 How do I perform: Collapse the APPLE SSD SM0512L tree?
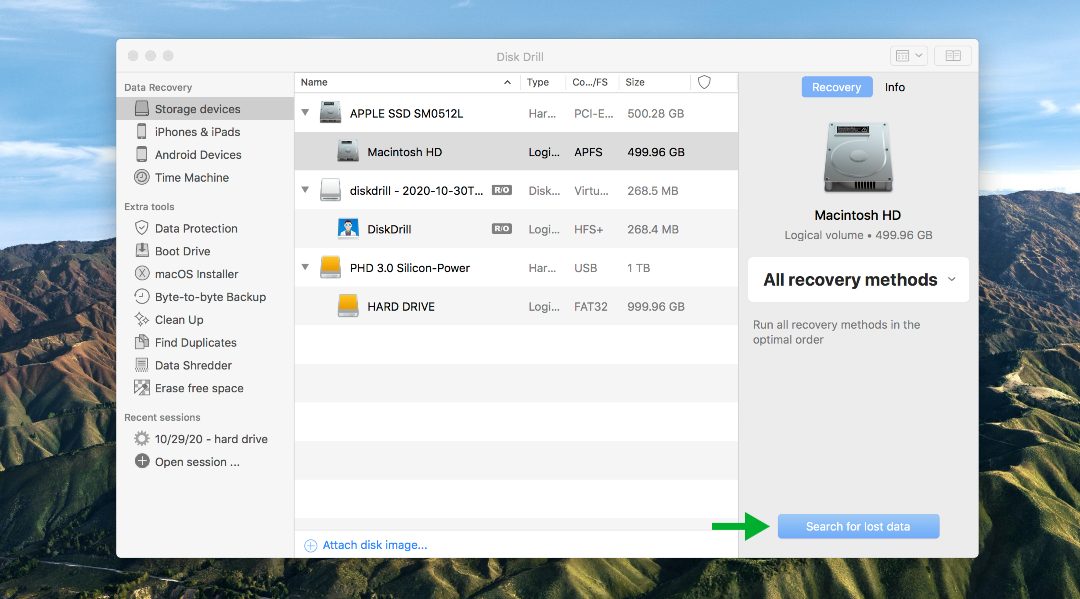tap(305, 112)
